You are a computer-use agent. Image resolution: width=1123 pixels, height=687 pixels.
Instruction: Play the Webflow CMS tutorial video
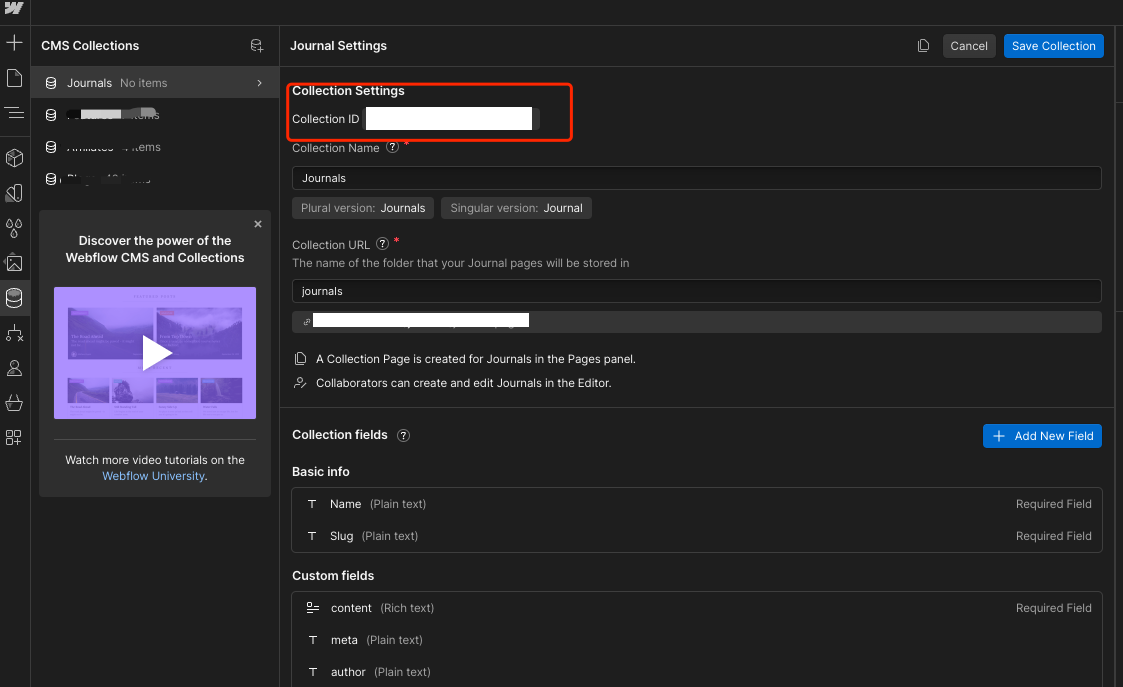point(156,352)
